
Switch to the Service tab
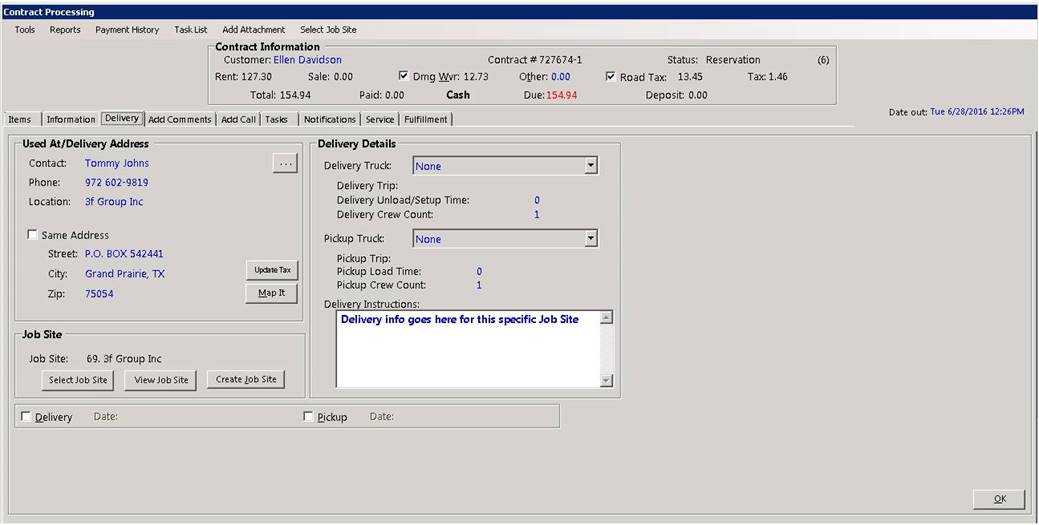point(380,119)
